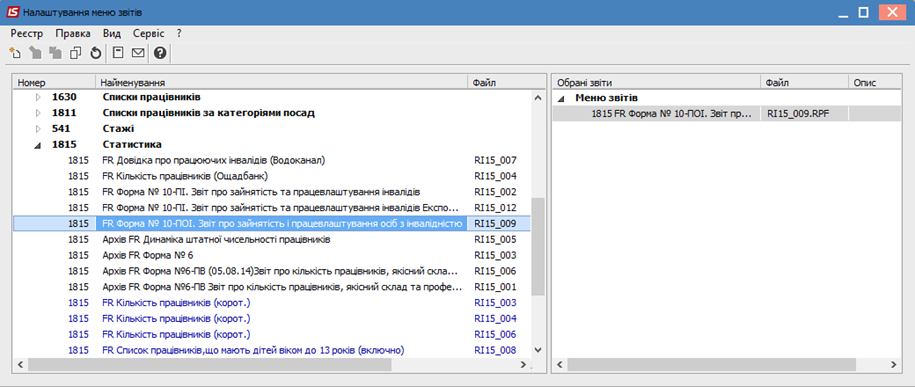Click file cell RI15_012
This screenshot has height=387, width=915.
click(x=496, y=207)
